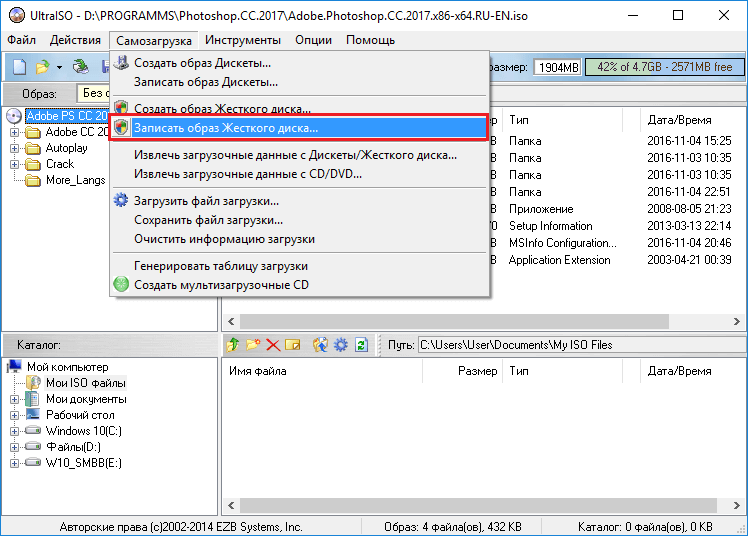The width and height of the screenshot is (748, 536).
Task: Choose Загрузить файл загрузки...
Action: click(299, 201)
